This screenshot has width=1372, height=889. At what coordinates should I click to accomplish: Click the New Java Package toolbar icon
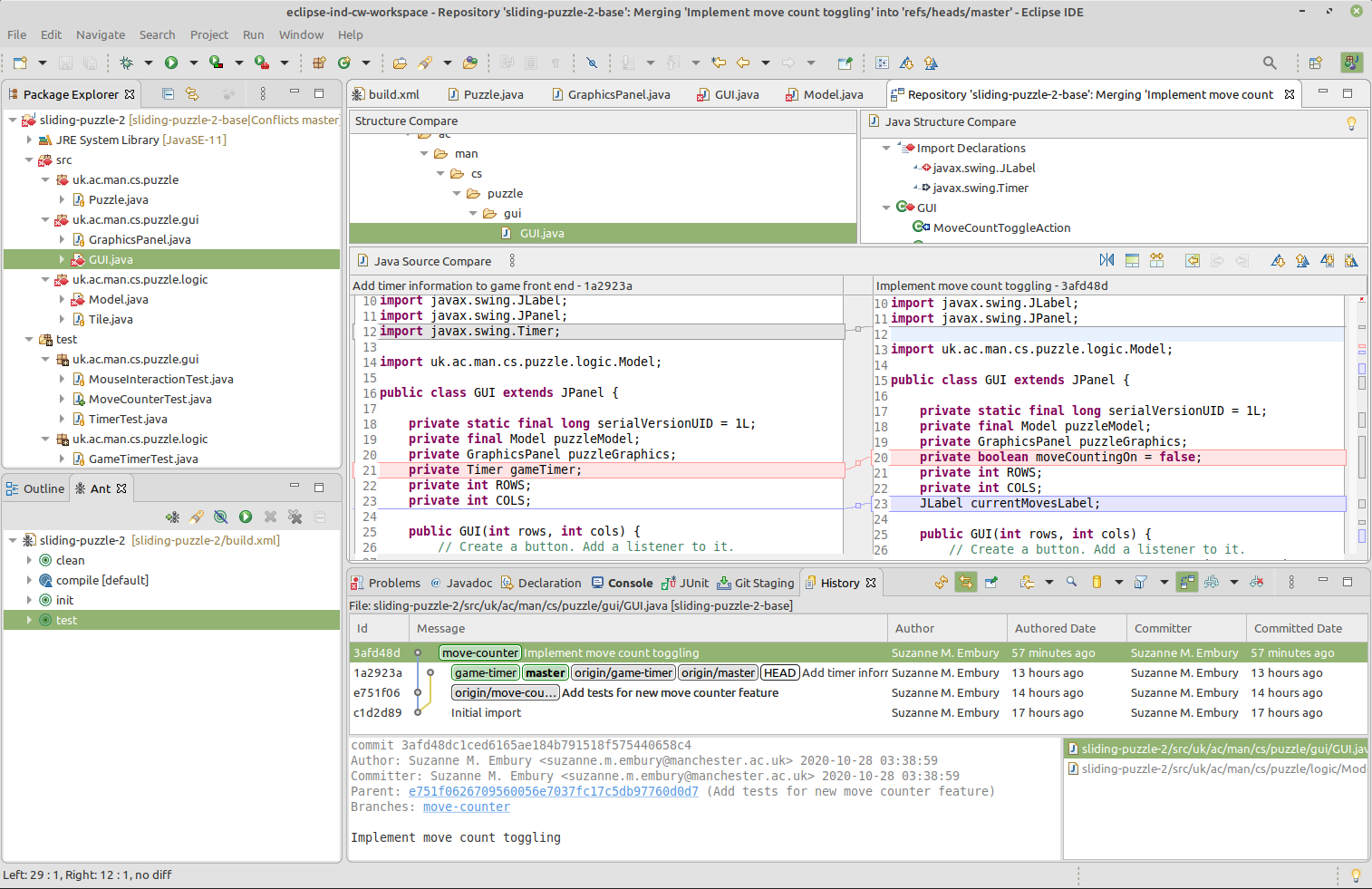tap(319, 63)
